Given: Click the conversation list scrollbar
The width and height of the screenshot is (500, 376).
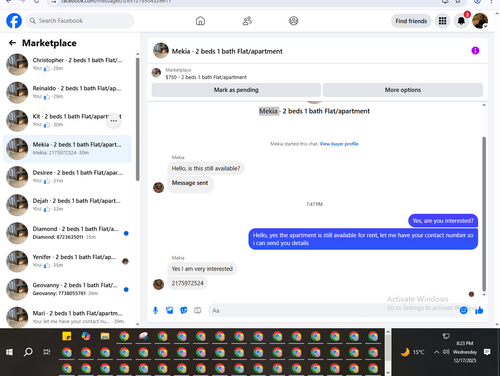Looking at the screenshot, I should (138, 118).
